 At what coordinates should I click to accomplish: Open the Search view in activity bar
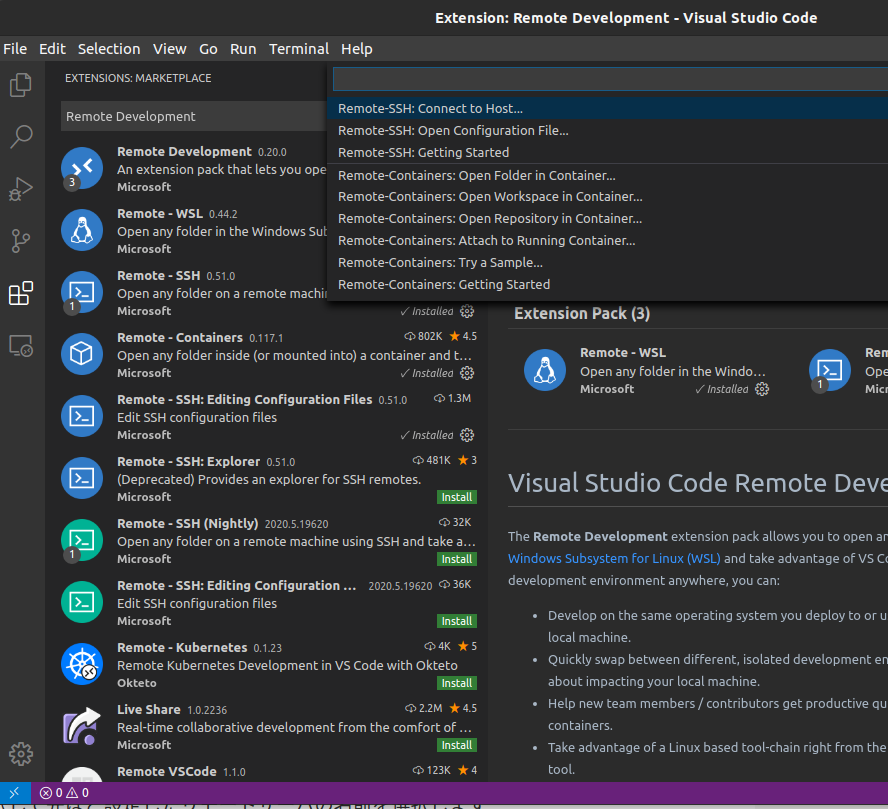[x=21, y=136]
